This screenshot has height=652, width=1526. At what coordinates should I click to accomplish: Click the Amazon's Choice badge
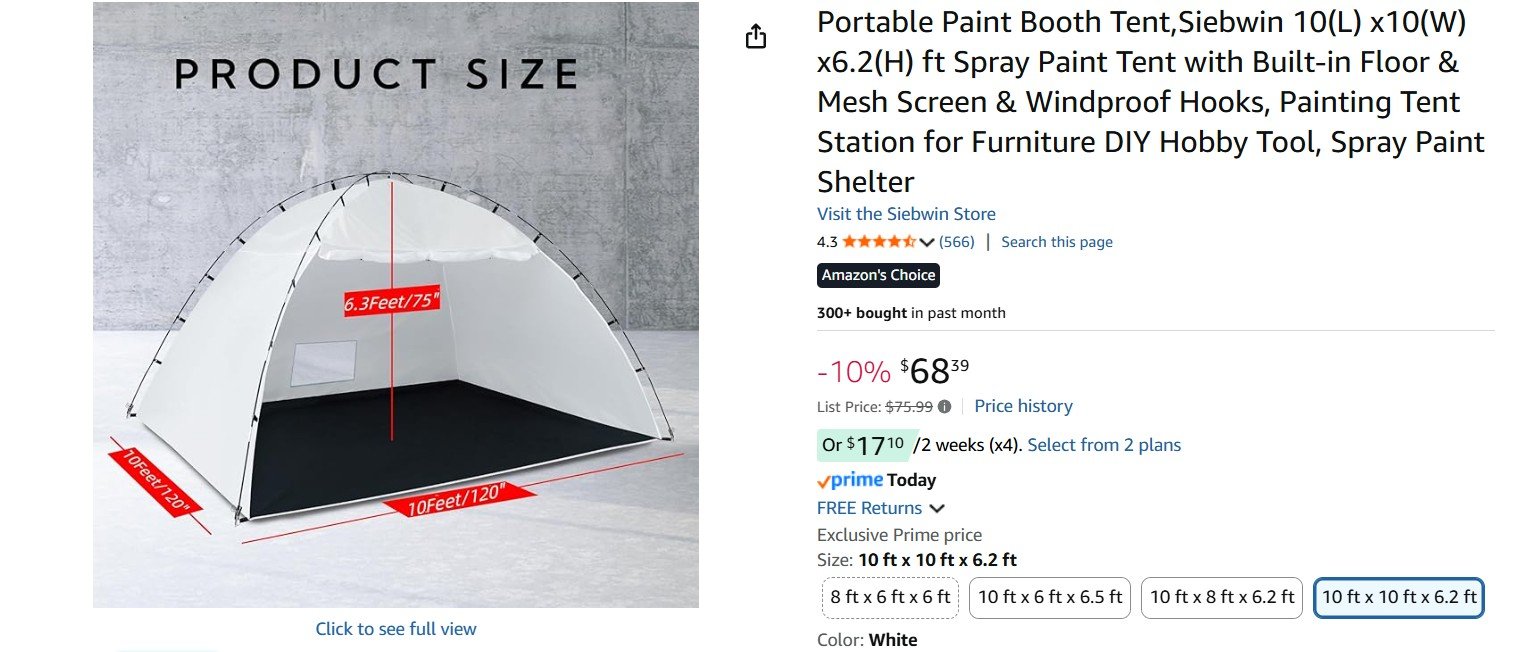pyautogui.click(x=878, y=275)
